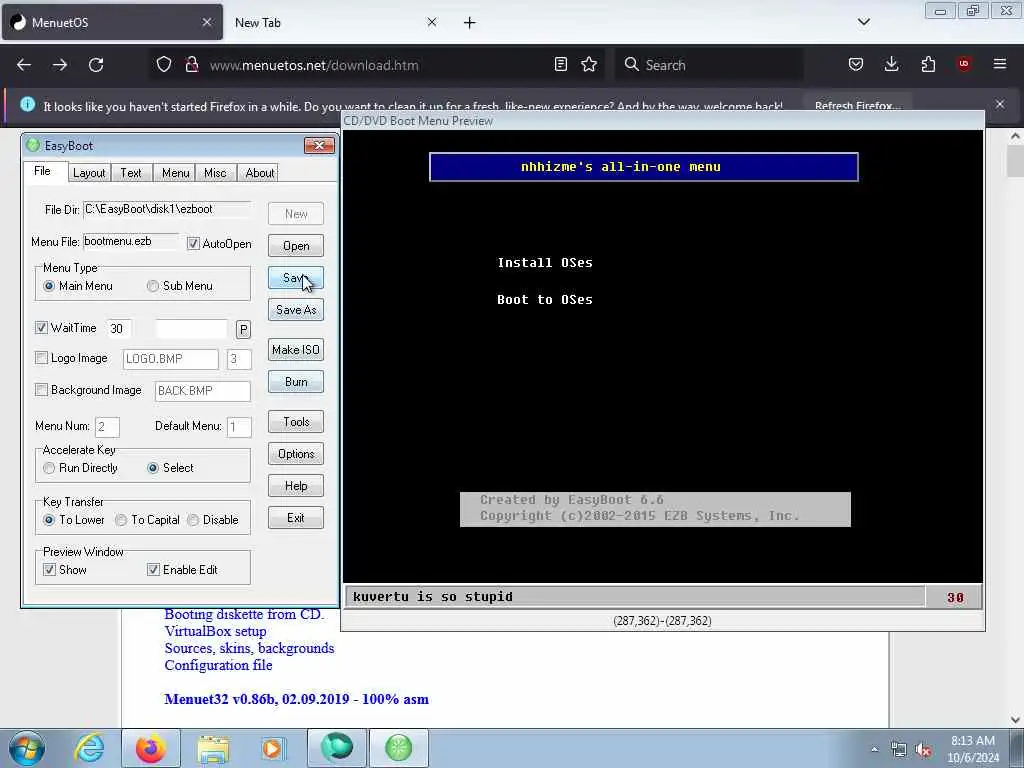
Task: Edit the WaitTime value field
Action: pos(120,328)
